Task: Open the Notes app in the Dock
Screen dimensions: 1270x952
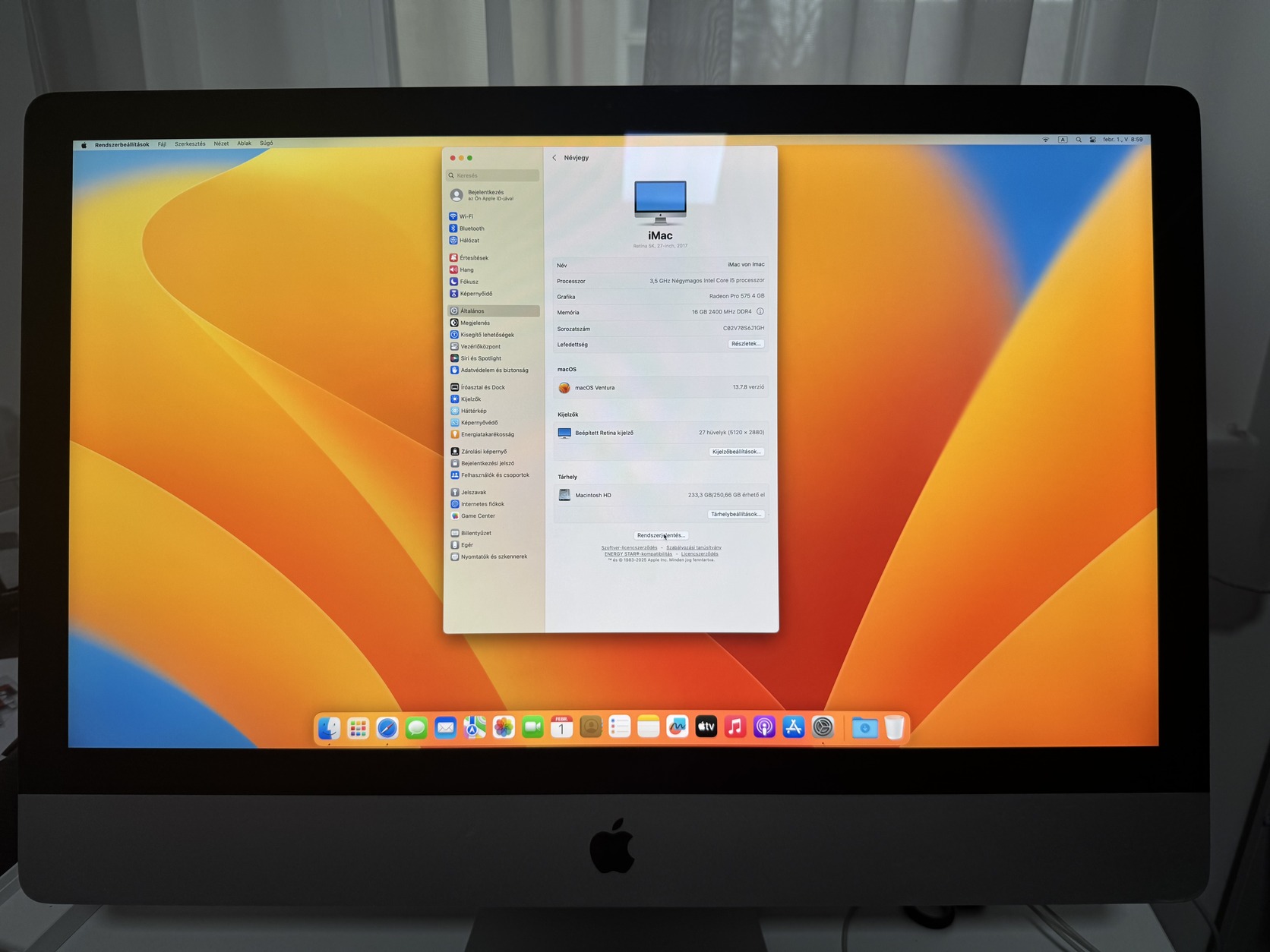Action: click(x=649, y=728)
